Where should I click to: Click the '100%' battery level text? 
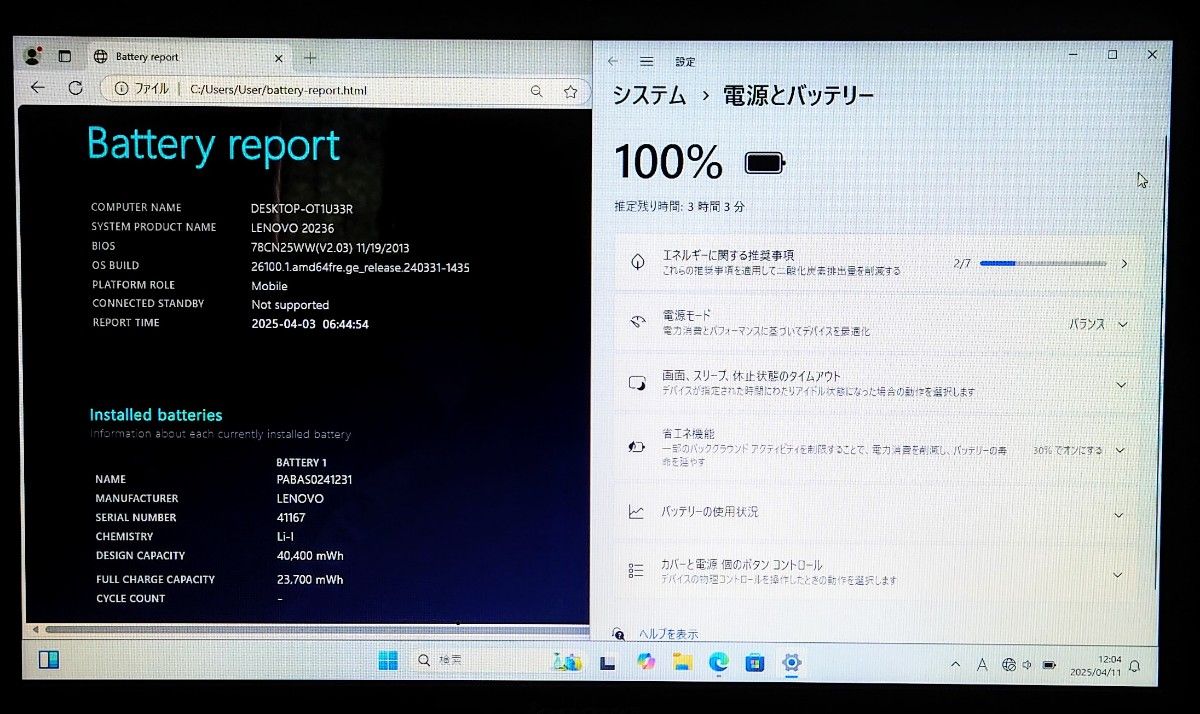pyautogui.click(x=668, y=162)
